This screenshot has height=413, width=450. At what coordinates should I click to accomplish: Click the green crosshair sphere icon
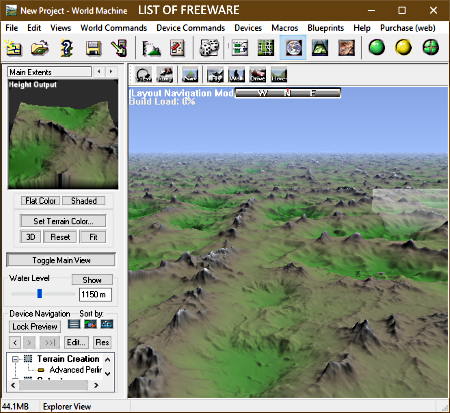[430, 48]
